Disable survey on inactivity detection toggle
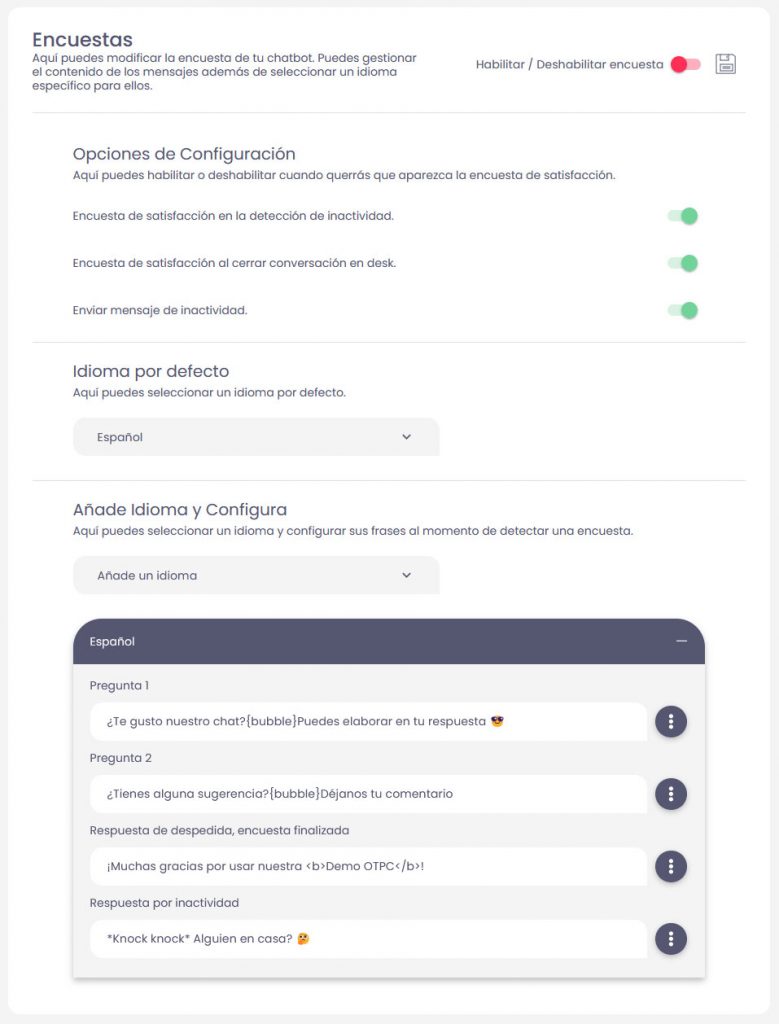 (x=683, y=216)
